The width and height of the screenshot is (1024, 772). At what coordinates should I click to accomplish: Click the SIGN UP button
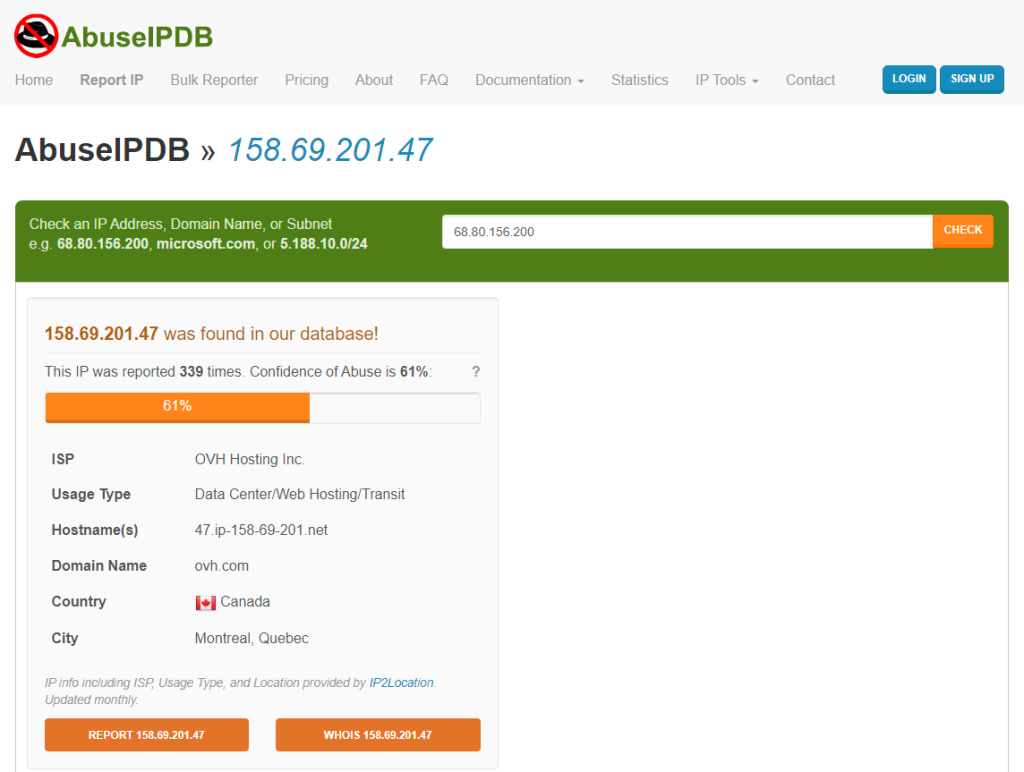(972, 79)
